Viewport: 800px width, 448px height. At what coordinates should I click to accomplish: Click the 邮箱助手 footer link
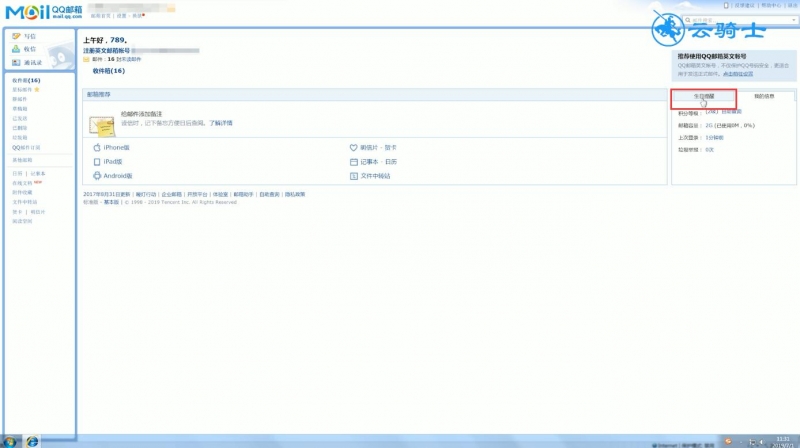[x=243, y=194]
